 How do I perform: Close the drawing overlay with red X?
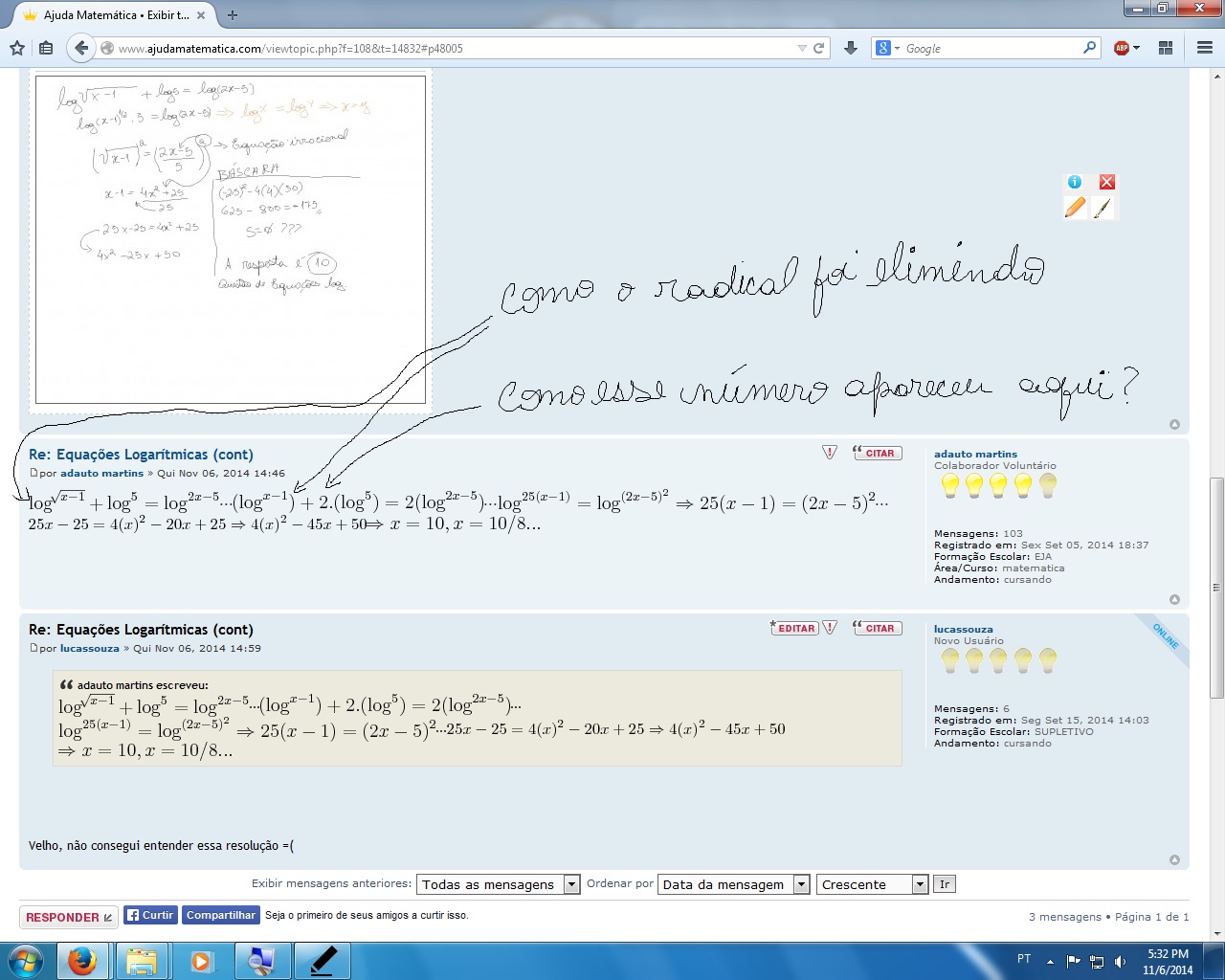[x=1107, y=182]
